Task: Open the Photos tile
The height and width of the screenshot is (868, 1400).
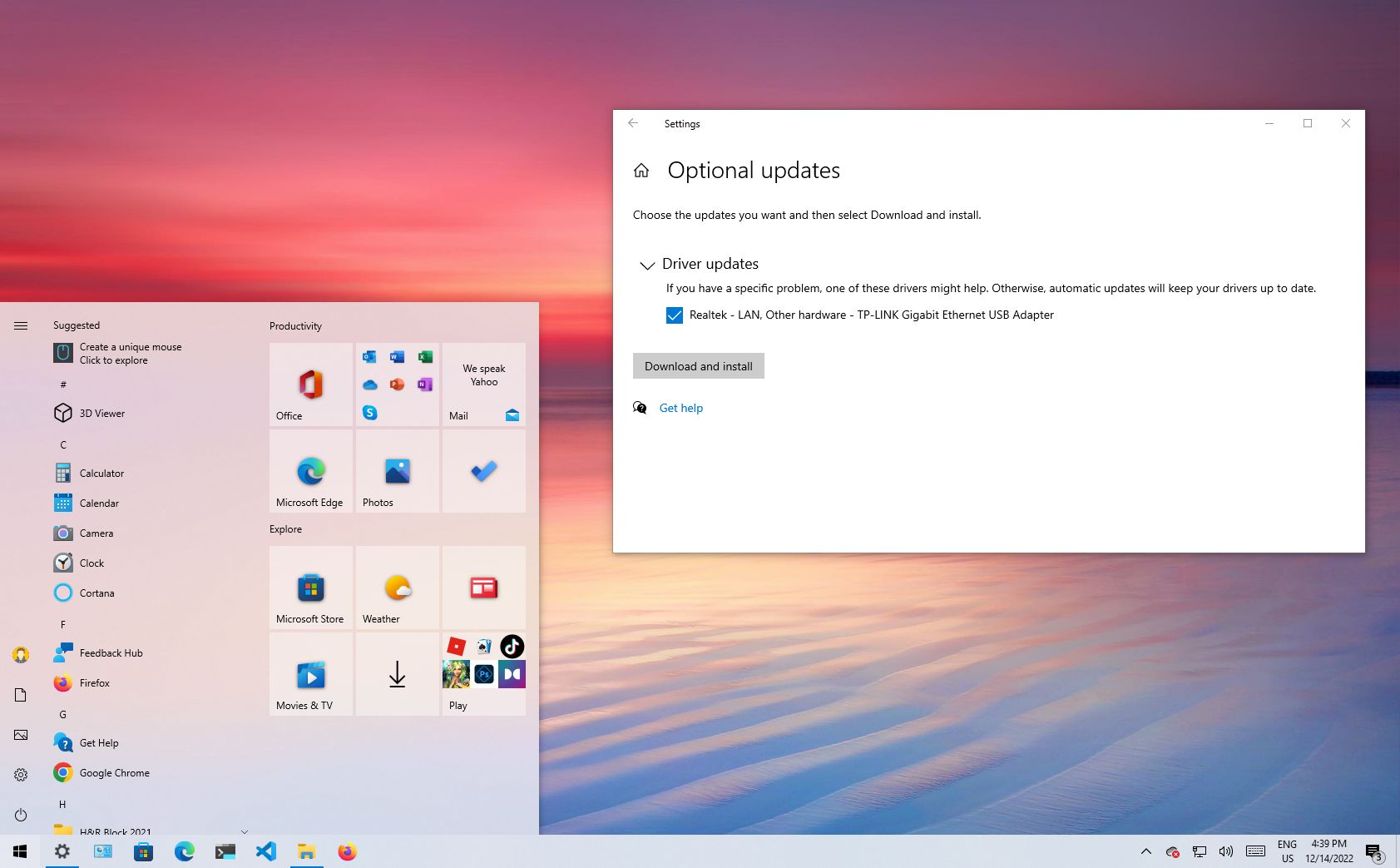Action: (397, 470)
